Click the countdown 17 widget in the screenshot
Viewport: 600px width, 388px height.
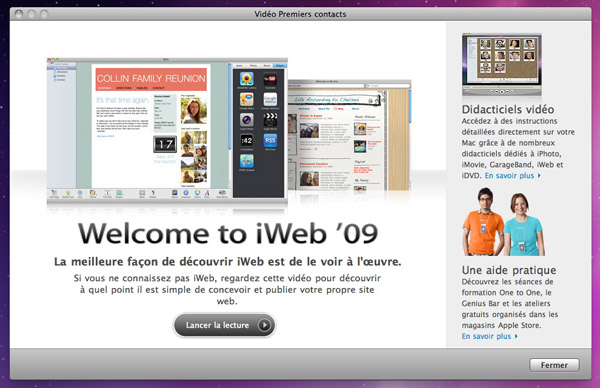coord(165,144)
